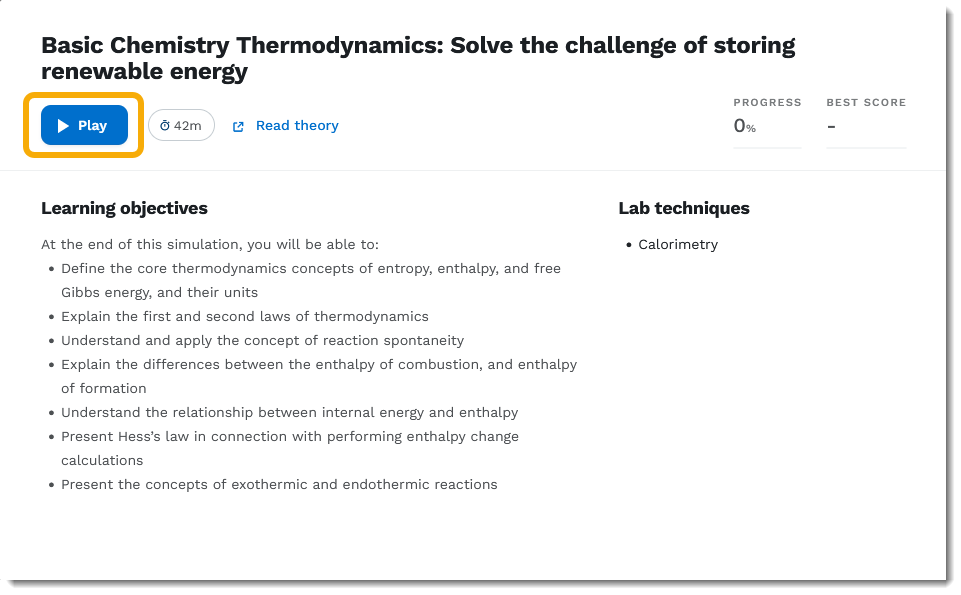Click the PROGRESS label

(767, 102)
